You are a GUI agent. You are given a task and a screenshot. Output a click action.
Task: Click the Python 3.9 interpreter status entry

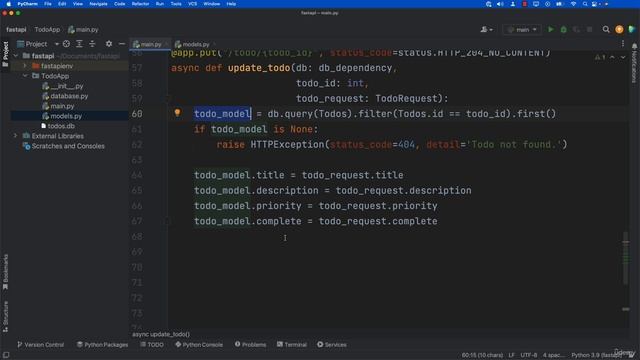596,355
